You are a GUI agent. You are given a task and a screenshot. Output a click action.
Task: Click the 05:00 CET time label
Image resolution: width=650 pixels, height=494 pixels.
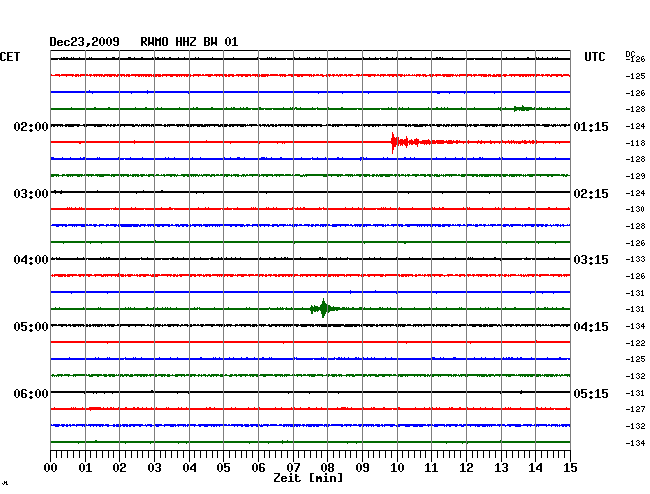(31, 327)
